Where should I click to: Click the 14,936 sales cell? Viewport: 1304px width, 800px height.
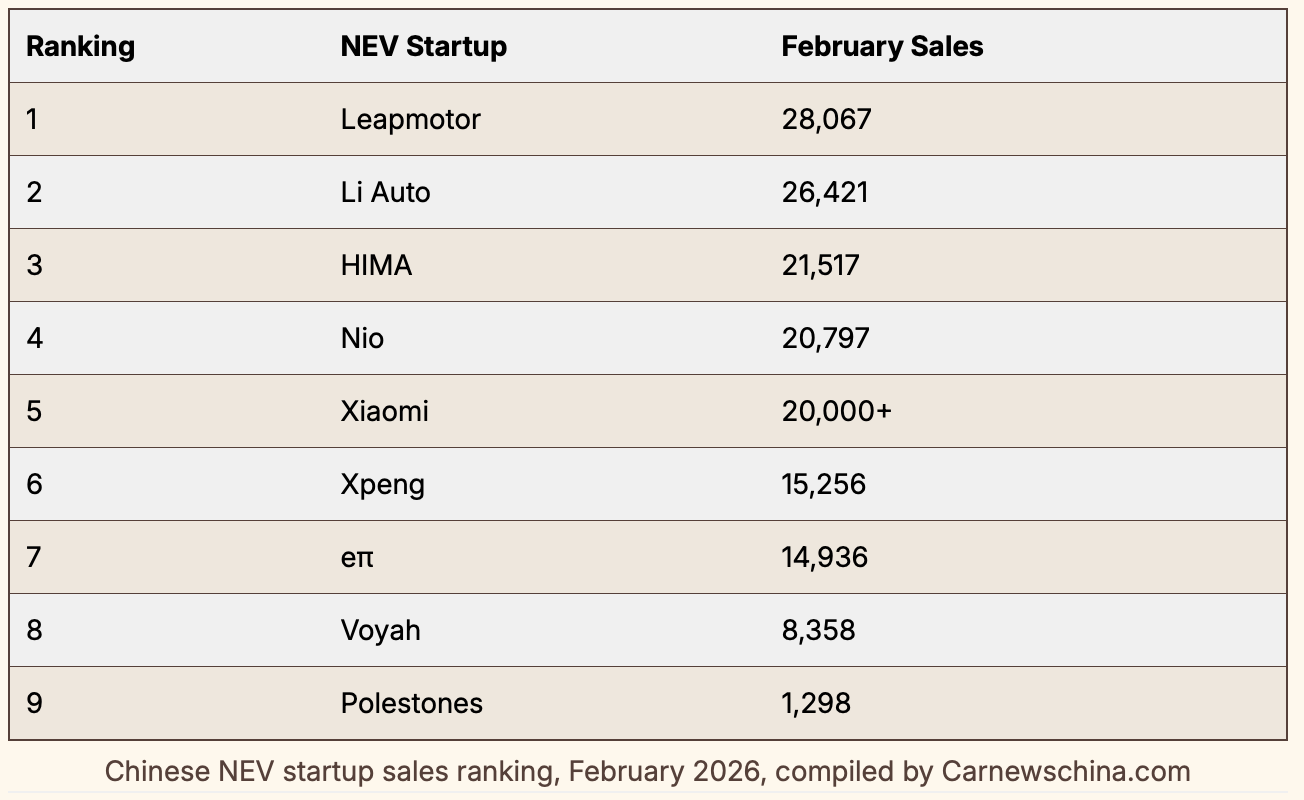824,557
